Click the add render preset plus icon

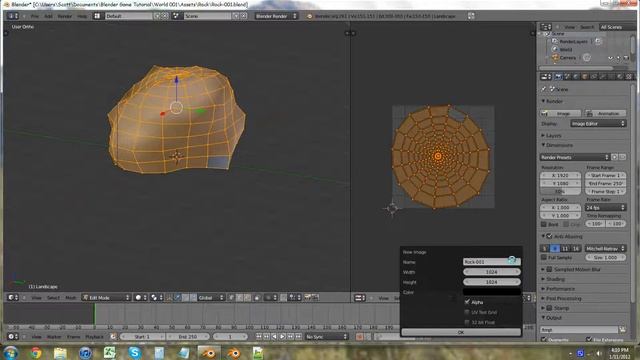(x=615, y=157)
